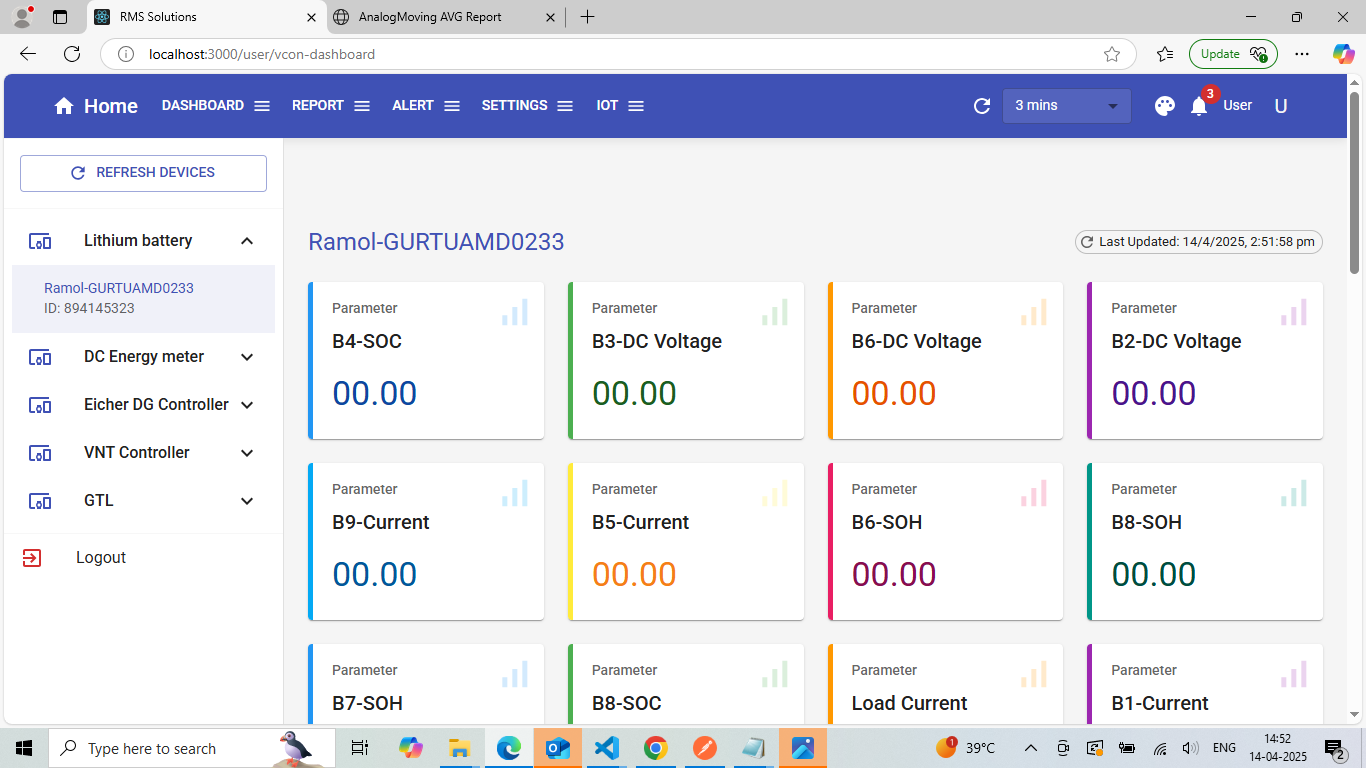Click the refresh icon beside interval selector
The width and height of the screenshot is (1366, 768).
(x=982, y=106)
